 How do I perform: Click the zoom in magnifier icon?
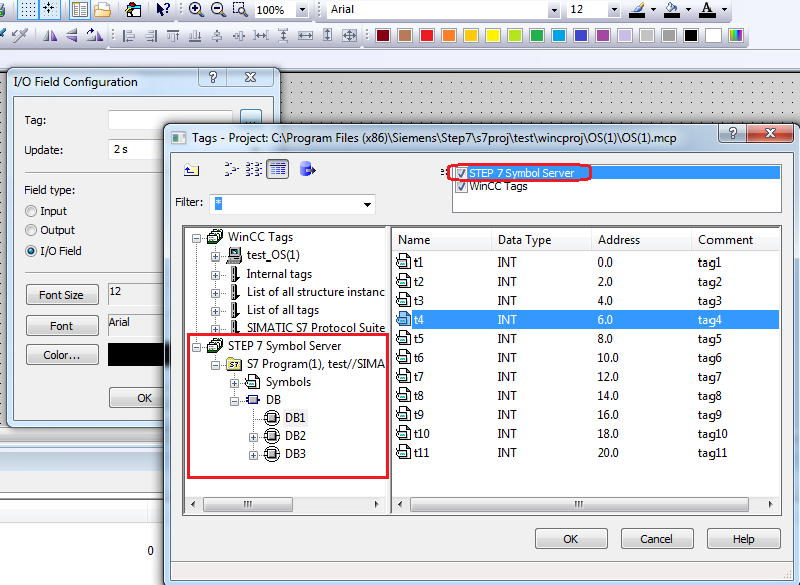pos(196,9)
